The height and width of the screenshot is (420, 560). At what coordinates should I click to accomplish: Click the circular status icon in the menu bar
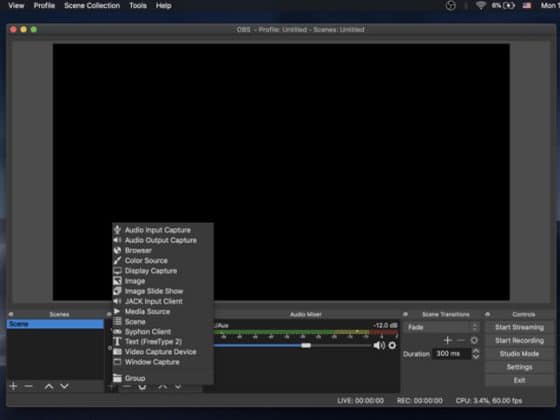click(x=451, y=5)
